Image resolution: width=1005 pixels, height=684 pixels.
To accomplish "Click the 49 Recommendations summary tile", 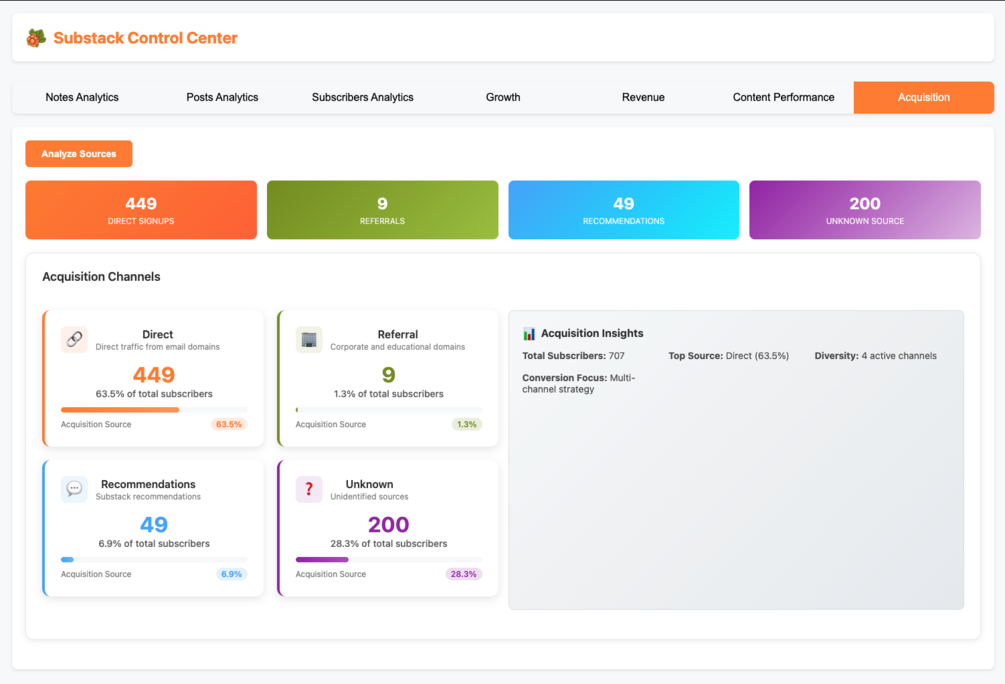I will (624, 210).
